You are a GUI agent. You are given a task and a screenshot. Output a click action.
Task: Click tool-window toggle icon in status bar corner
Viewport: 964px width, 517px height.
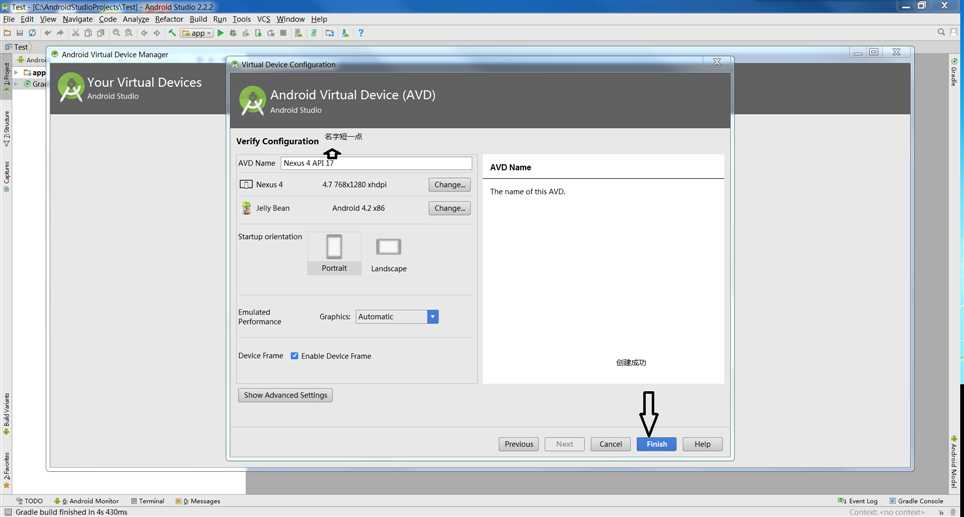click(x=7, y=511)
